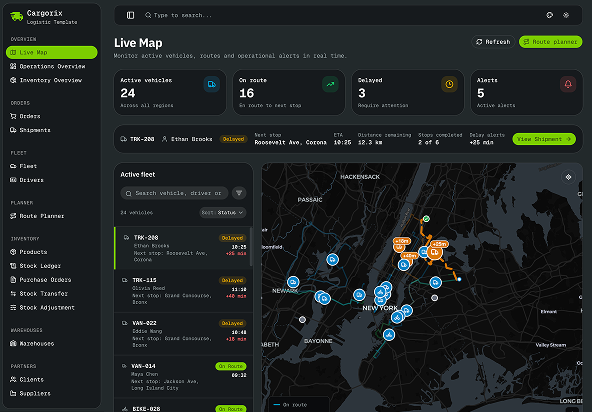
Task: Click the map recenter icon
Action: 568,177
